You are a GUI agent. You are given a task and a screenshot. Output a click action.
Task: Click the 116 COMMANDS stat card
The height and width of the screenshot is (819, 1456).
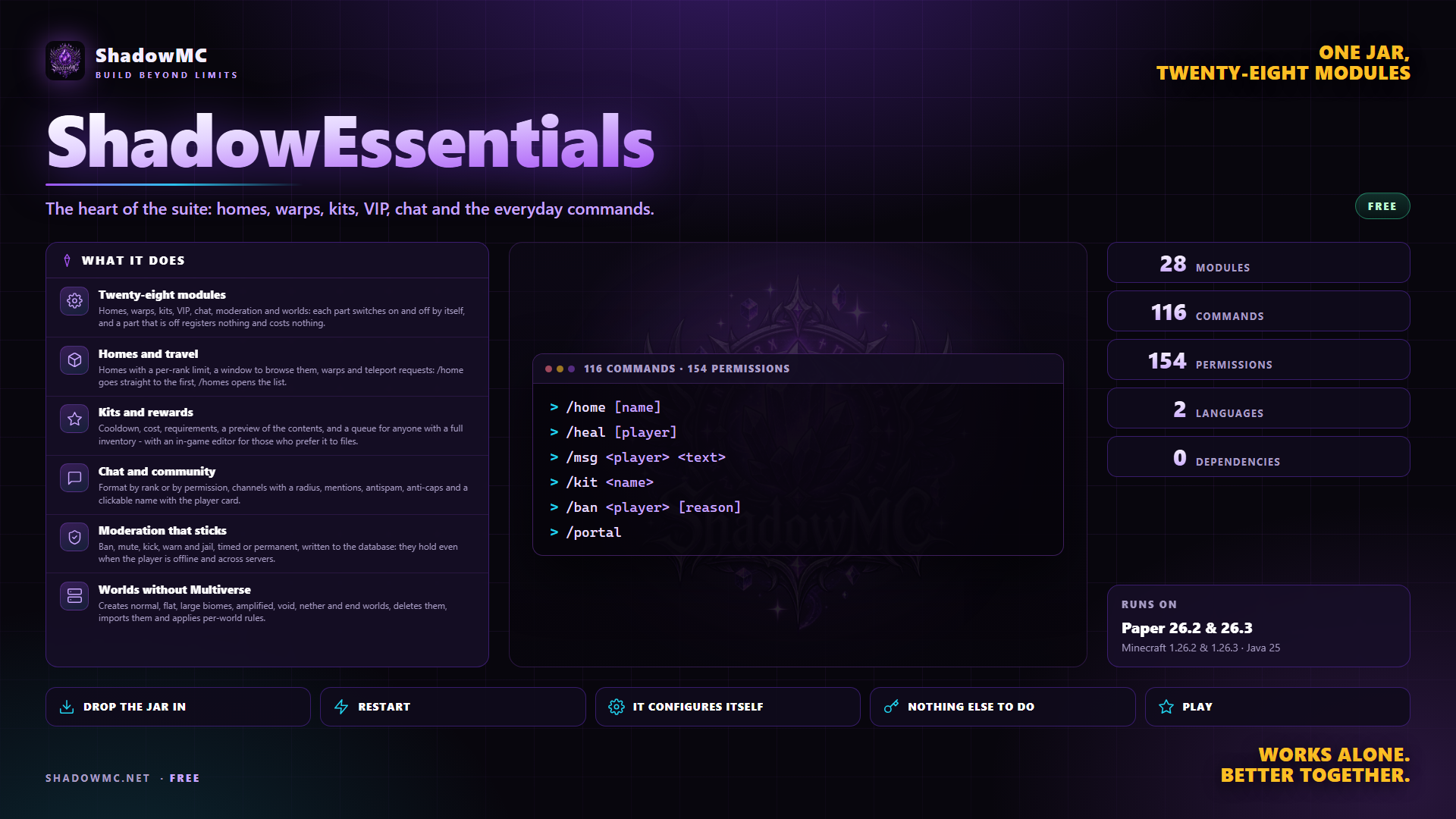click(1258, 311)
